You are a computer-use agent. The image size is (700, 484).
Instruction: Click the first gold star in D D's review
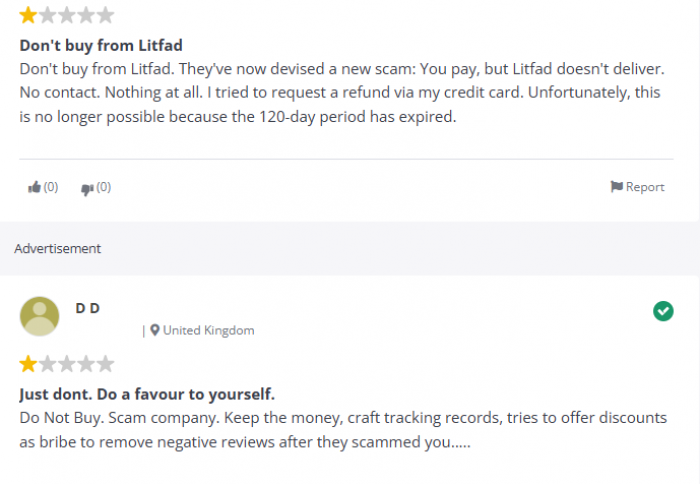point(28,364)
